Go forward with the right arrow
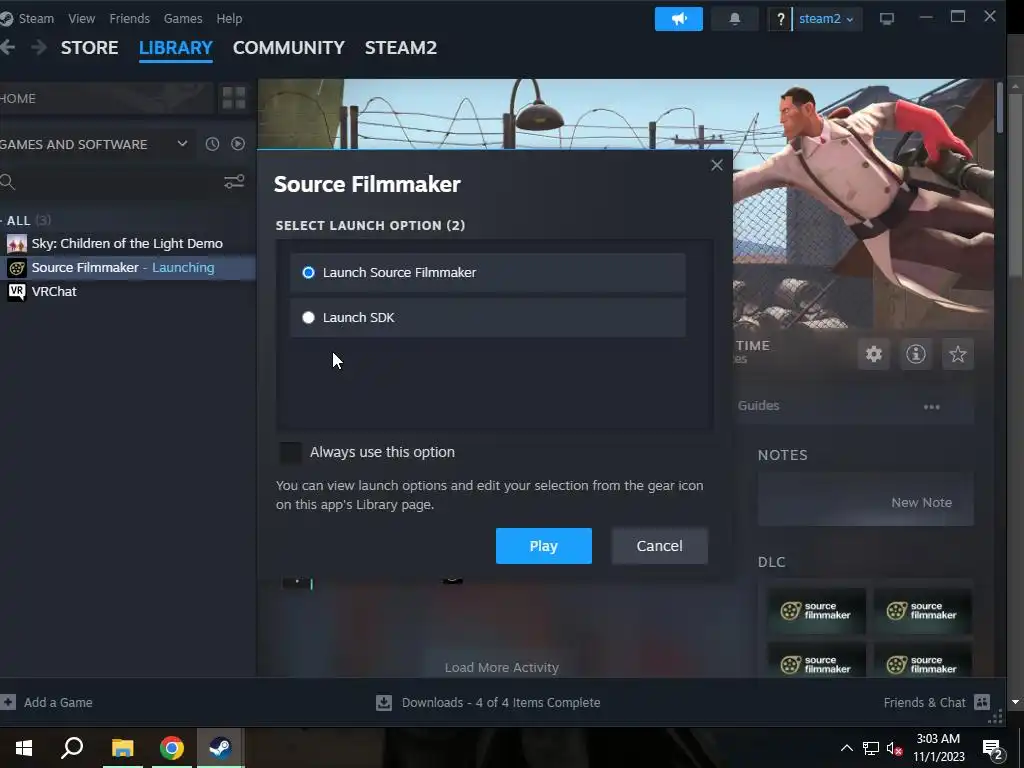This screenshot has height=768, width=1024. 39,47
